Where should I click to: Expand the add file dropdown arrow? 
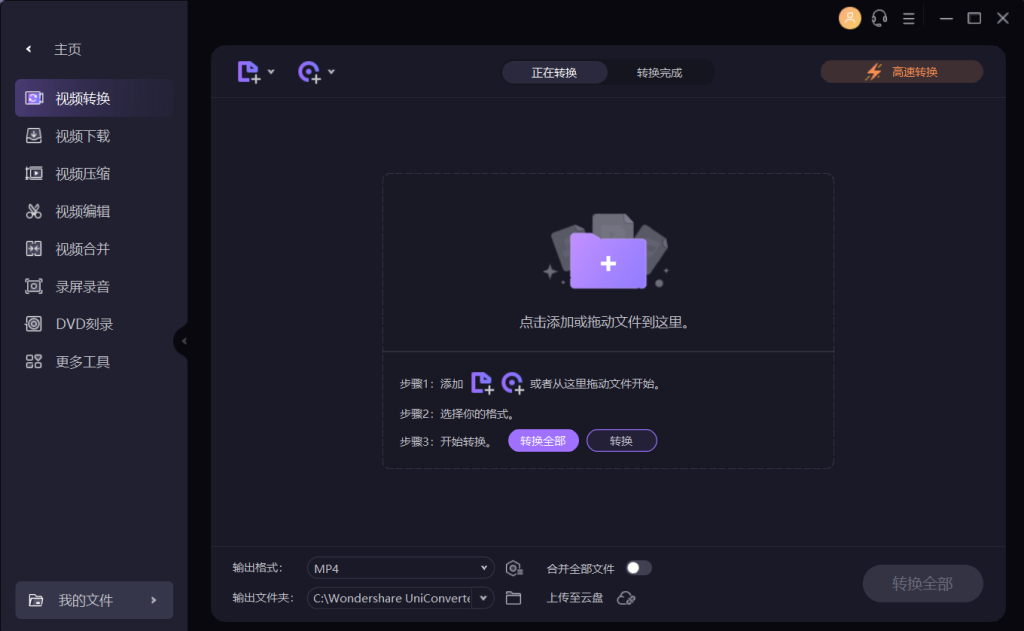pyautogui.click(x=271, y=72)
